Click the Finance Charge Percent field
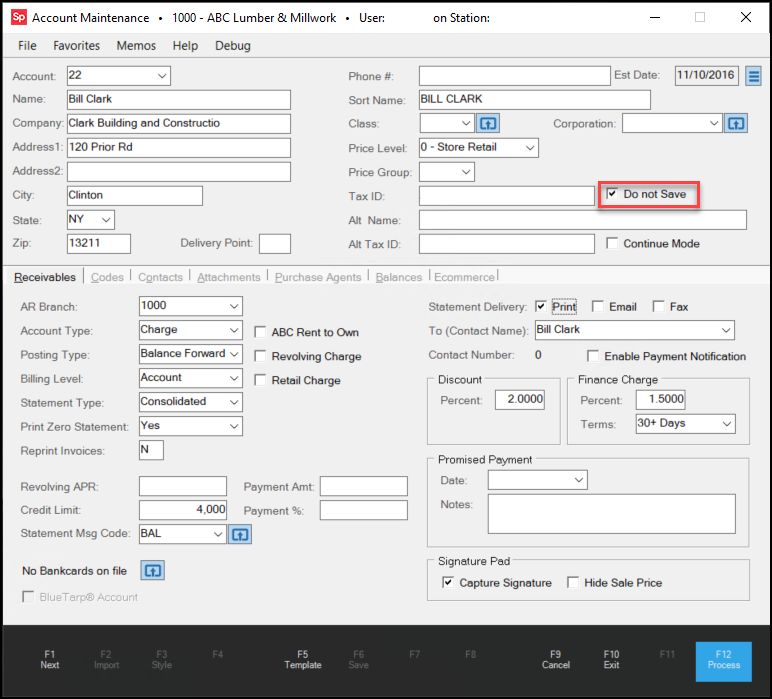Screen dimensions: 772x699 pyautogui.click(x=660, y=399)
